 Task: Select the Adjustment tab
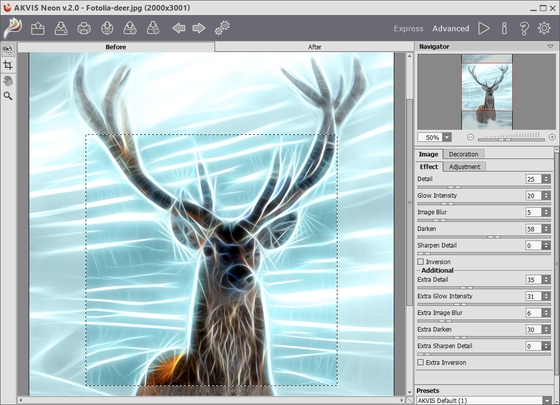pyautogui.click(x=465, y=166)
